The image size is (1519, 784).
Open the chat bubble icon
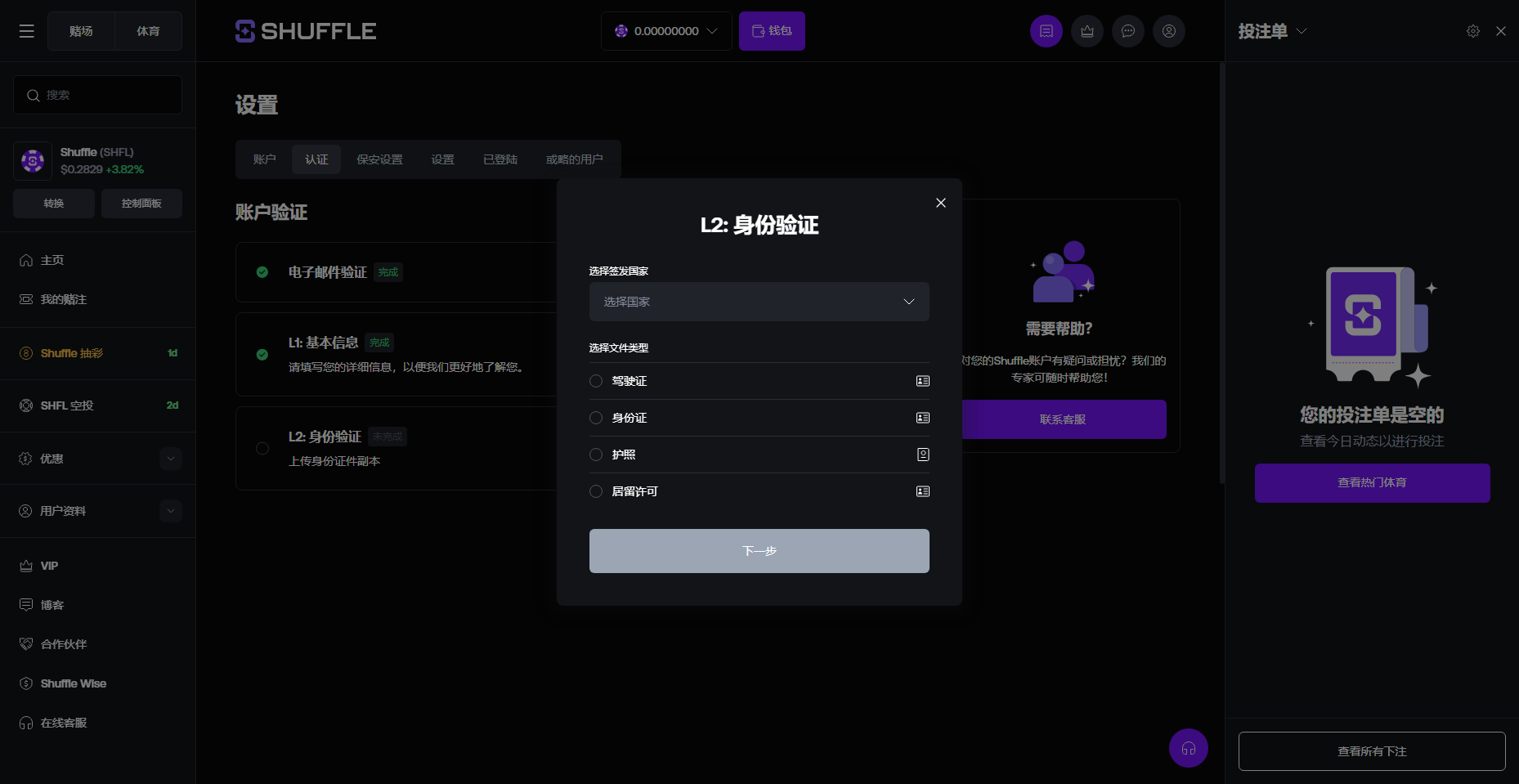point(1128,31)
